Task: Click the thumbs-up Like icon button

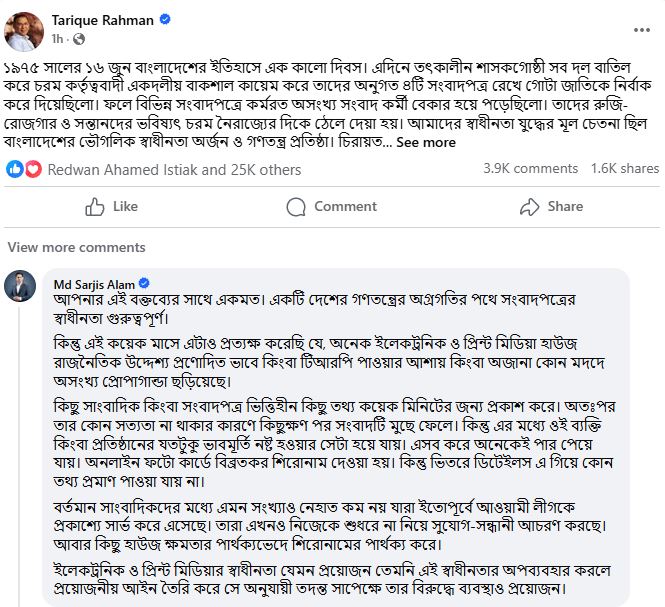Action: click(x=95, y=207)
